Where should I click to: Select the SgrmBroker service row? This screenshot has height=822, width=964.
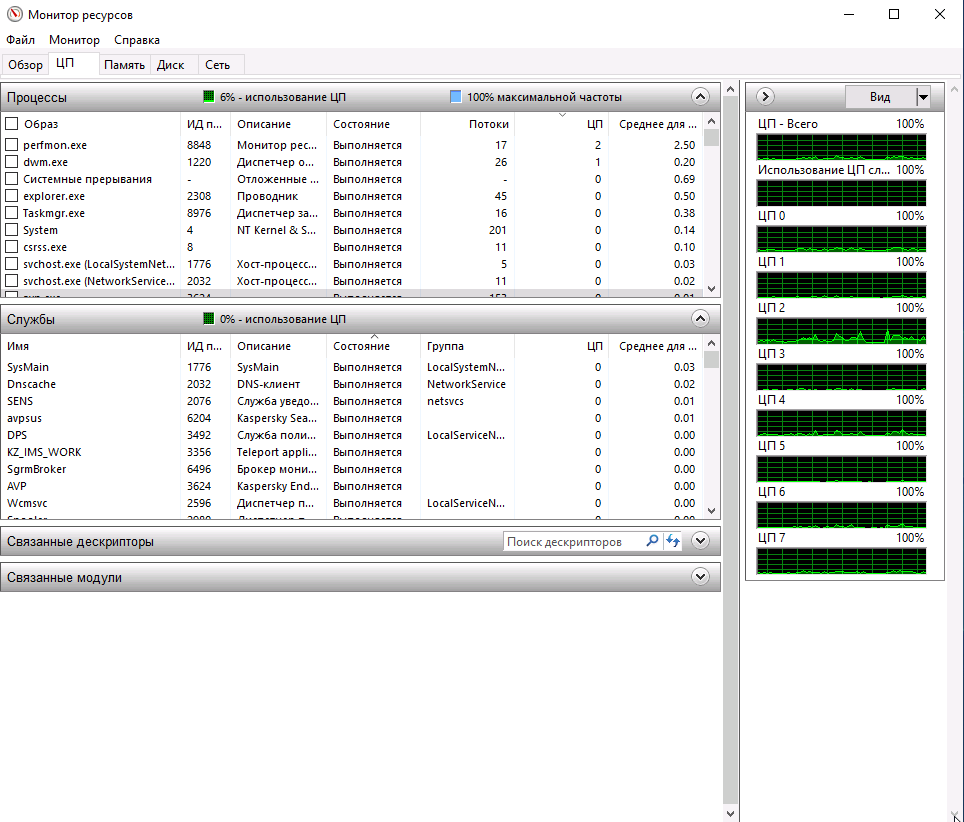353,469
